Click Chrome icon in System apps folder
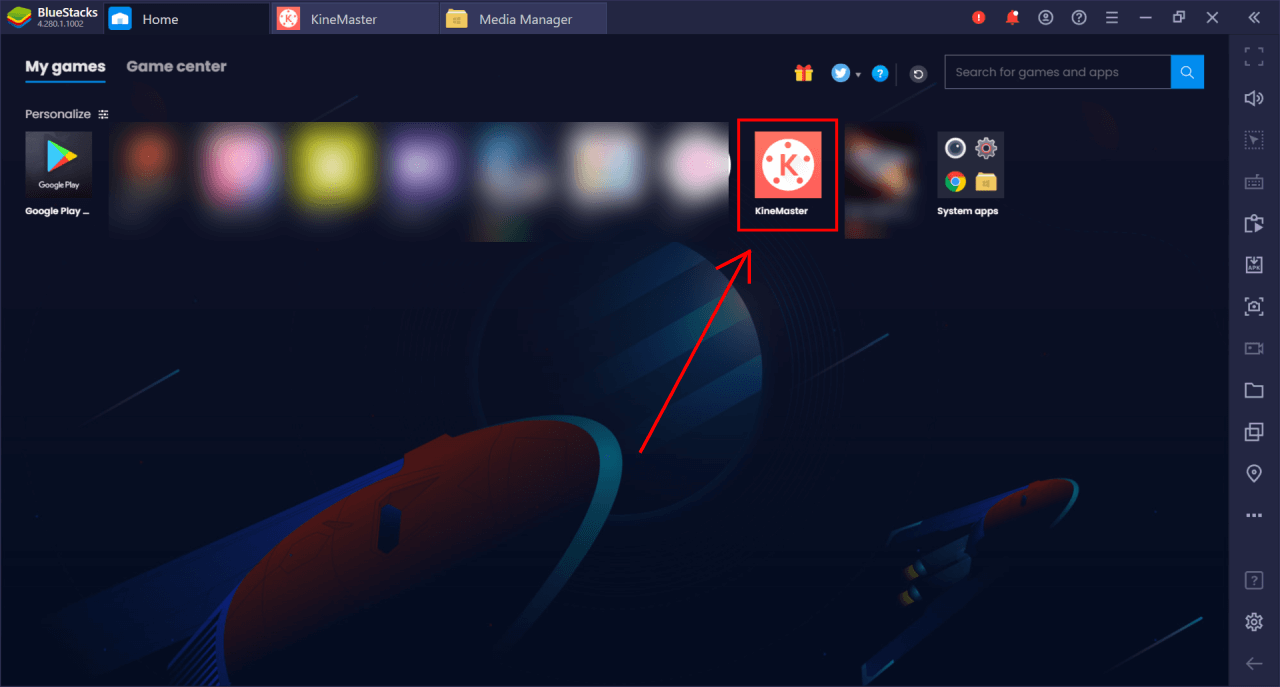 click(955, 182)
